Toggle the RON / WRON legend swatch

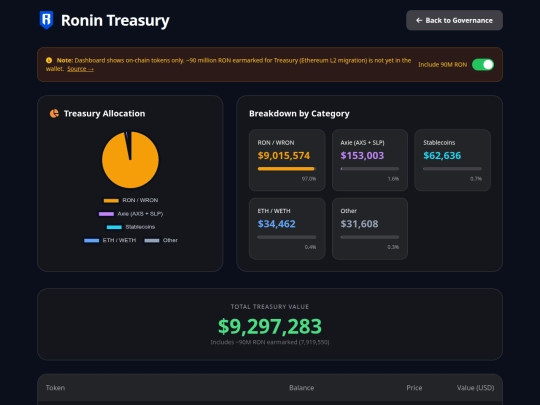click(x=111, y=200)
